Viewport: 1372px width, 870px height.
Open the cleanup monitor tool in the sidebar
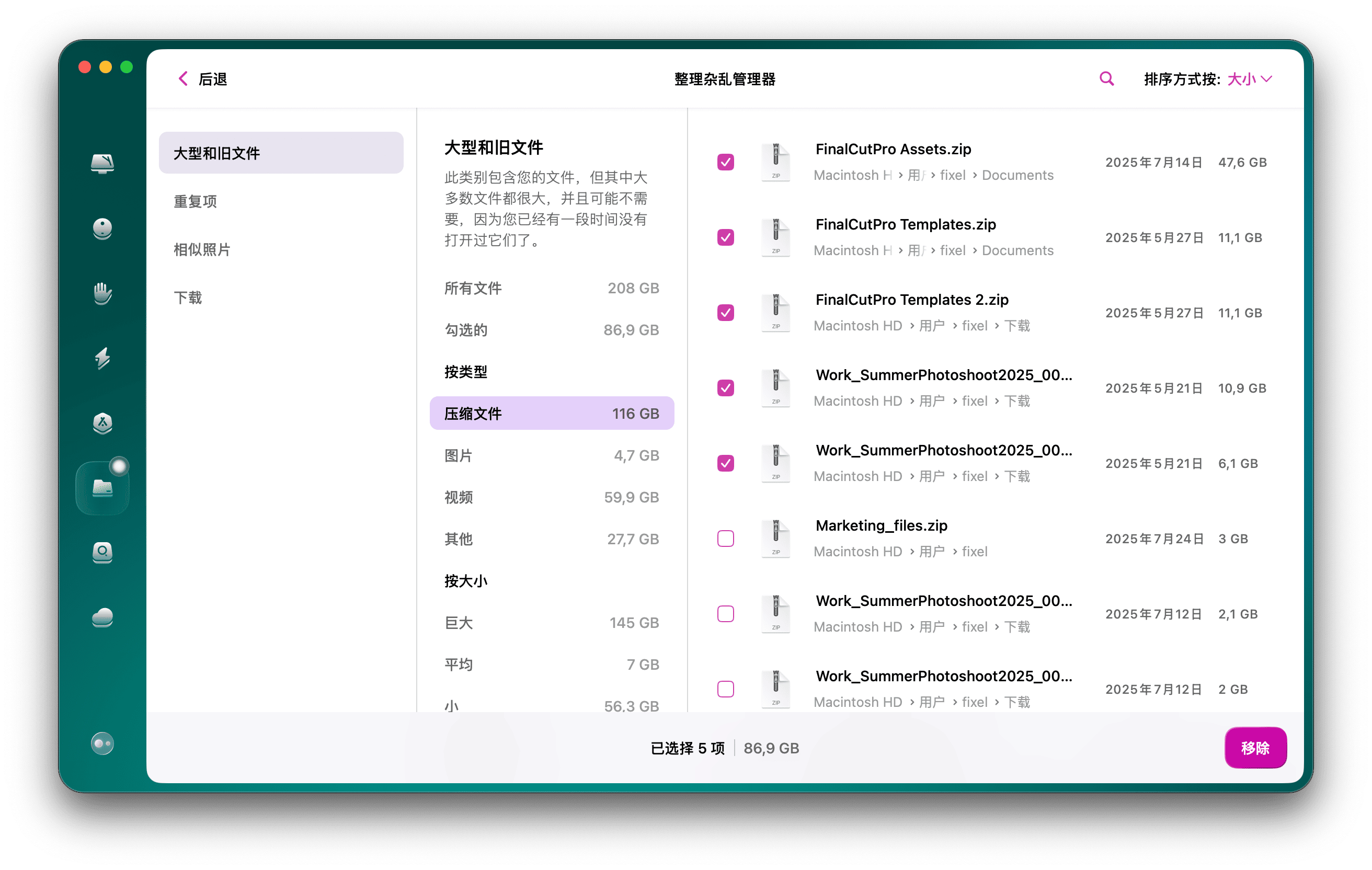coord(102,164)
